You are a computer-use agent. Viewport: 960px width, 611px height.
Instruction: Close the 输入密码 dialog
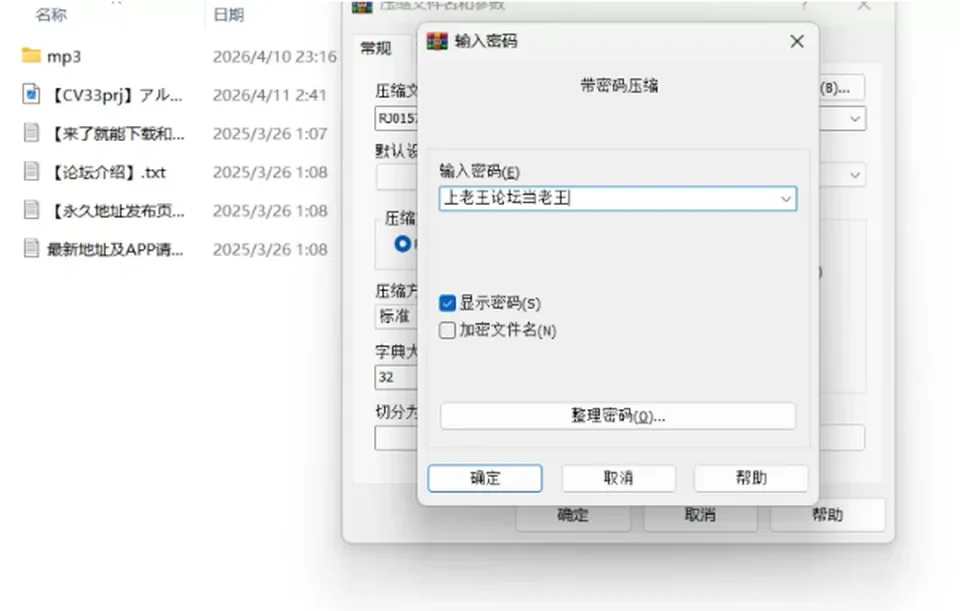pyautogui.click(x=797, y=42)
